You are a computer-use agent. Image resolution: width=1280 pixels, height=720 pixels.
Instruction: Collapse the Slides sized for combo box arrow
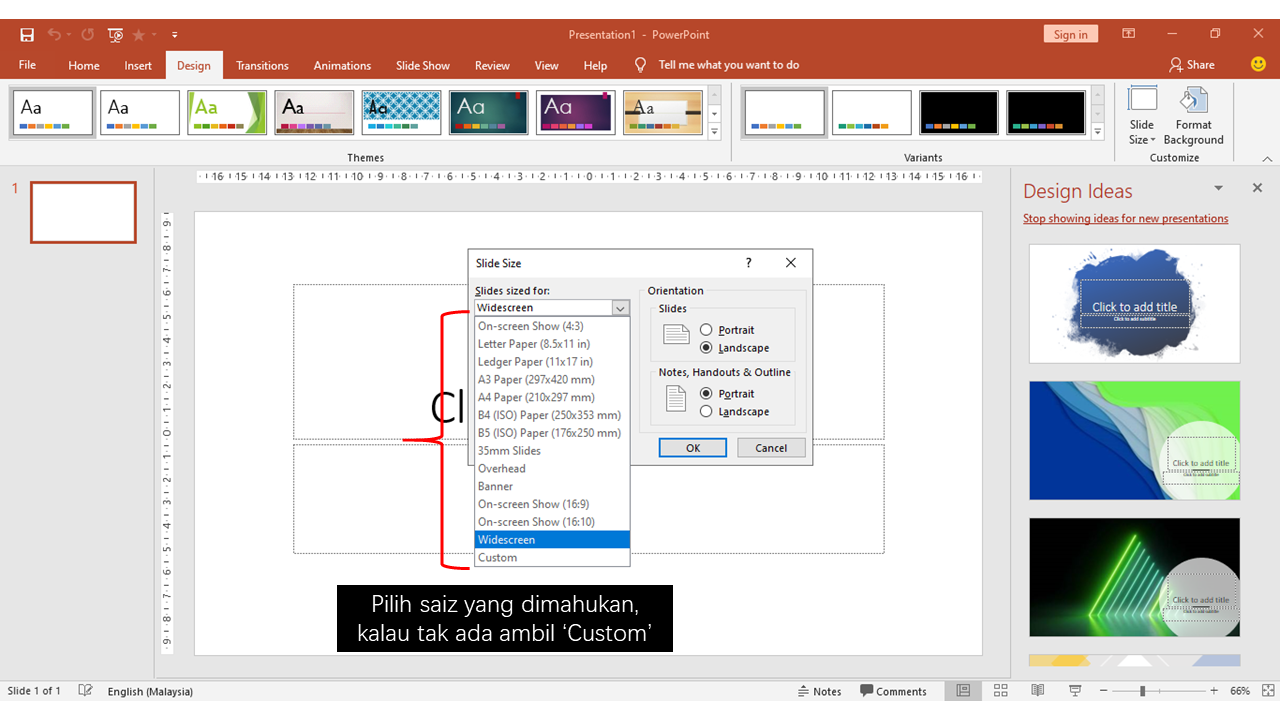621,308
